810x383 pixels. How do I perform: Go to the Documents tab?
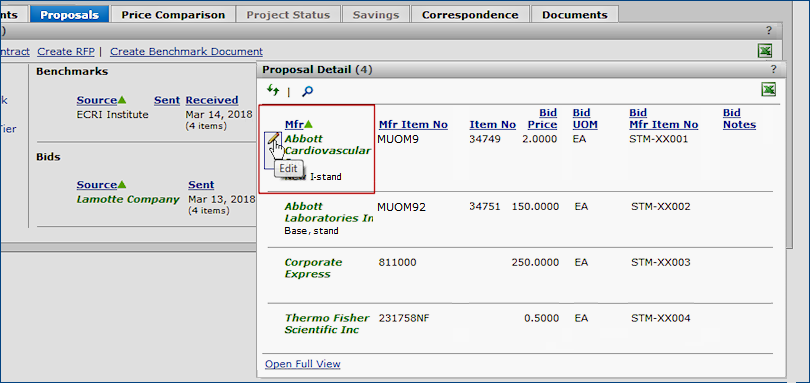tap(574, 14)
